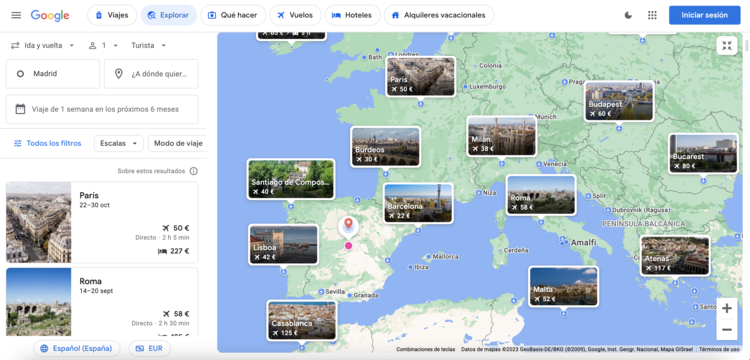Click the red Madrid origin pin
Image resolution: width=750 pixels, height=360 pixels.
pos(349,226)
